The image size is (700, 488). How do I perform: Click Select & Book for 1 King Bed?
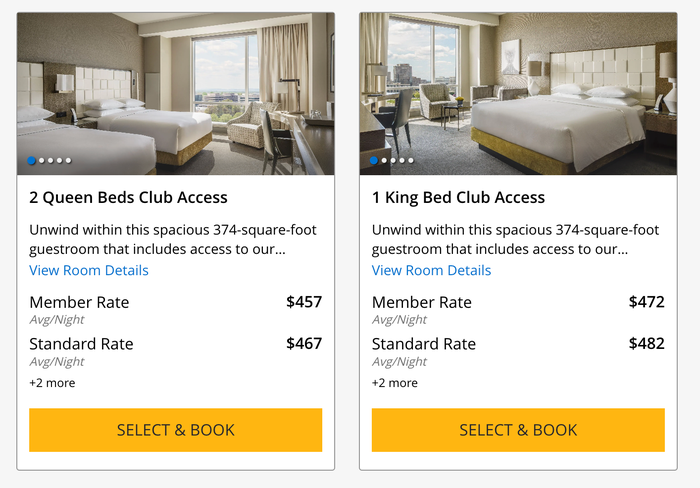point(518,430)
